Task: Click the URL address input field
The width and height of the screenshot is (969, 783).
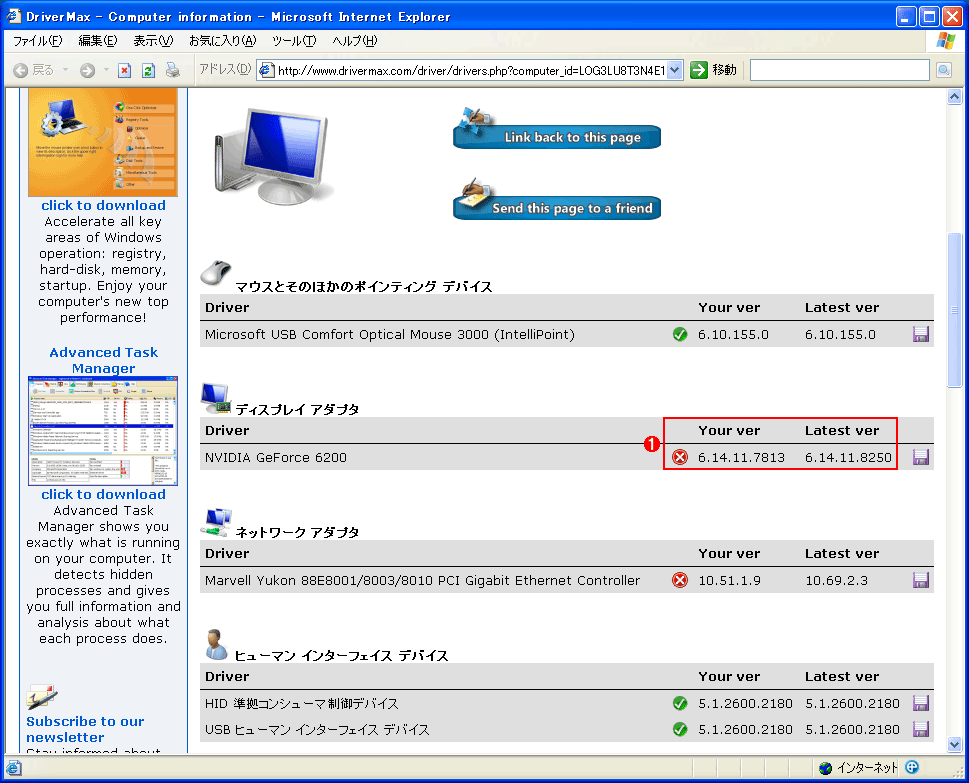Action: click(x=471, y=70)
